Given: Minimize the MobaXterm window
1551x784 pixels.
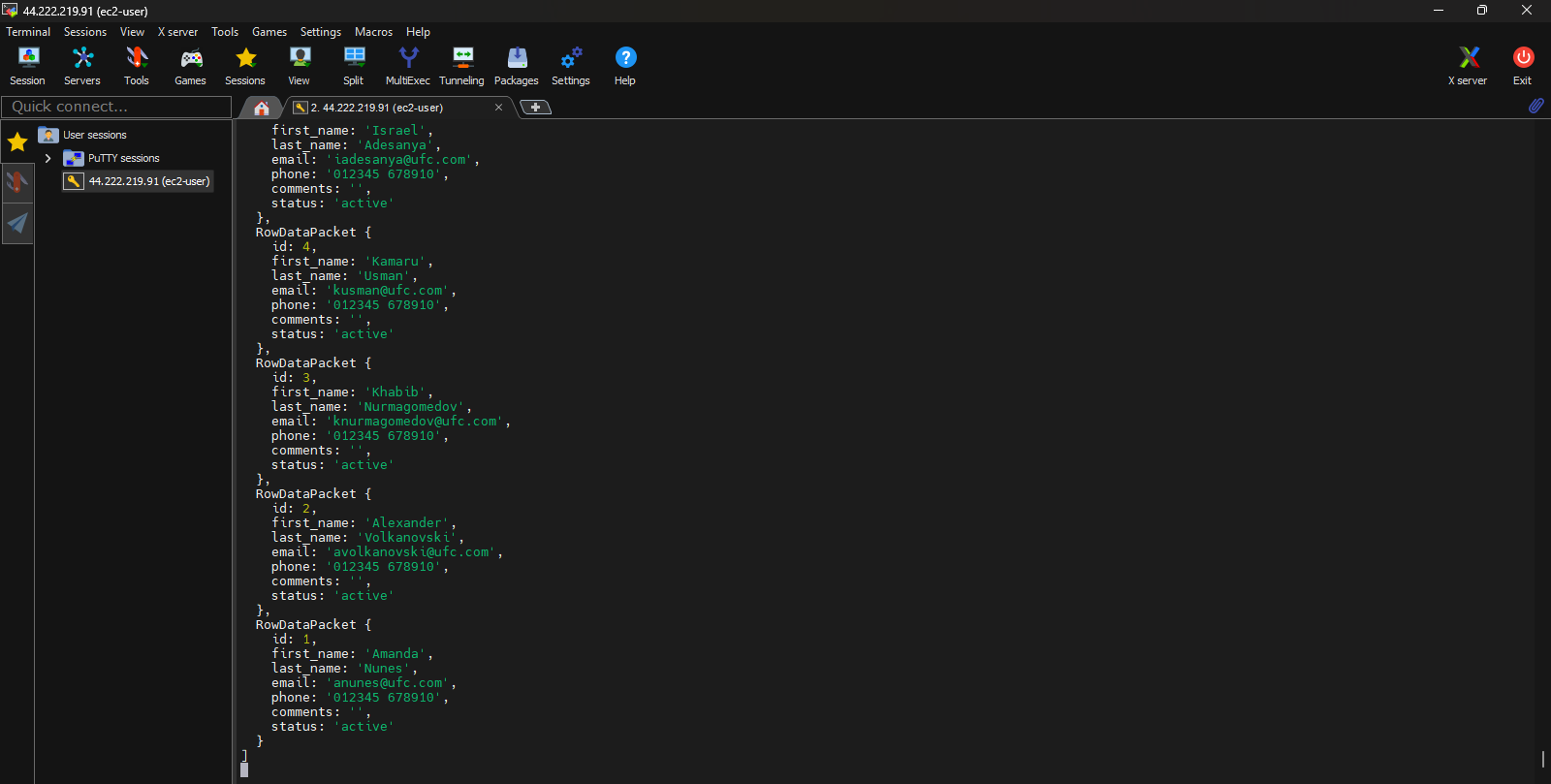Looking at the screenshot, I should [x=1439, y=11].
